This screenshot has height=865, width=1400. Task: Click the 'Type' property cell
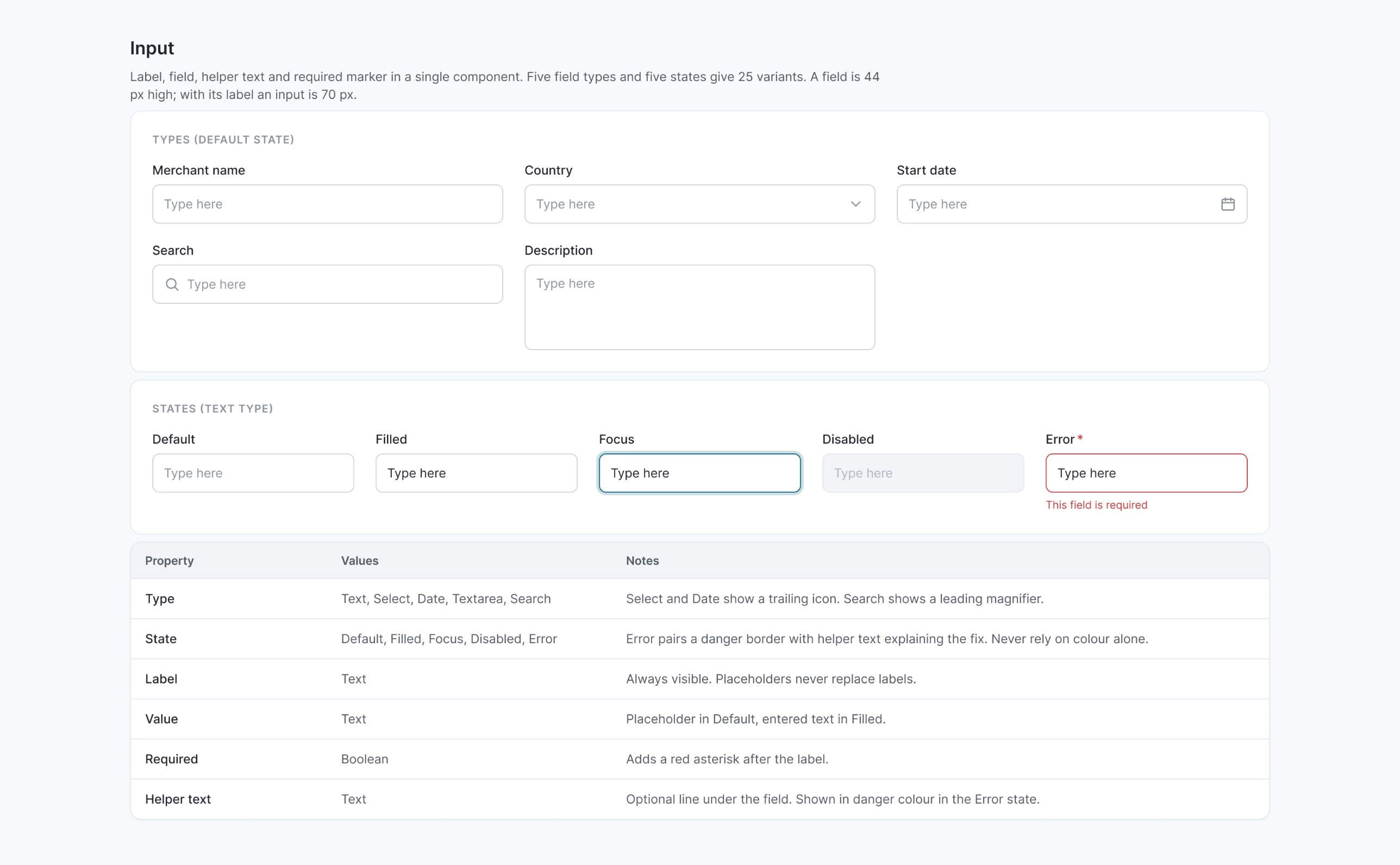[160, 599]
